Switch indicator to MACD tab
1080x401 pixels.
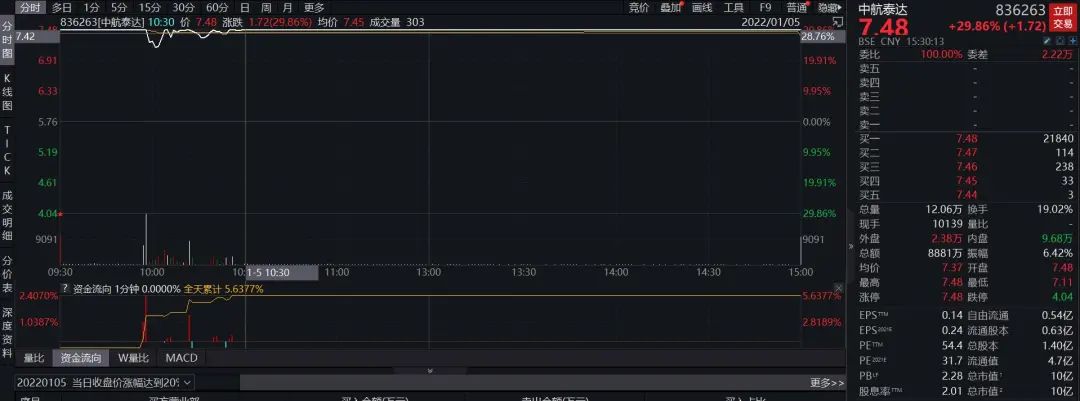pos(182,358)
